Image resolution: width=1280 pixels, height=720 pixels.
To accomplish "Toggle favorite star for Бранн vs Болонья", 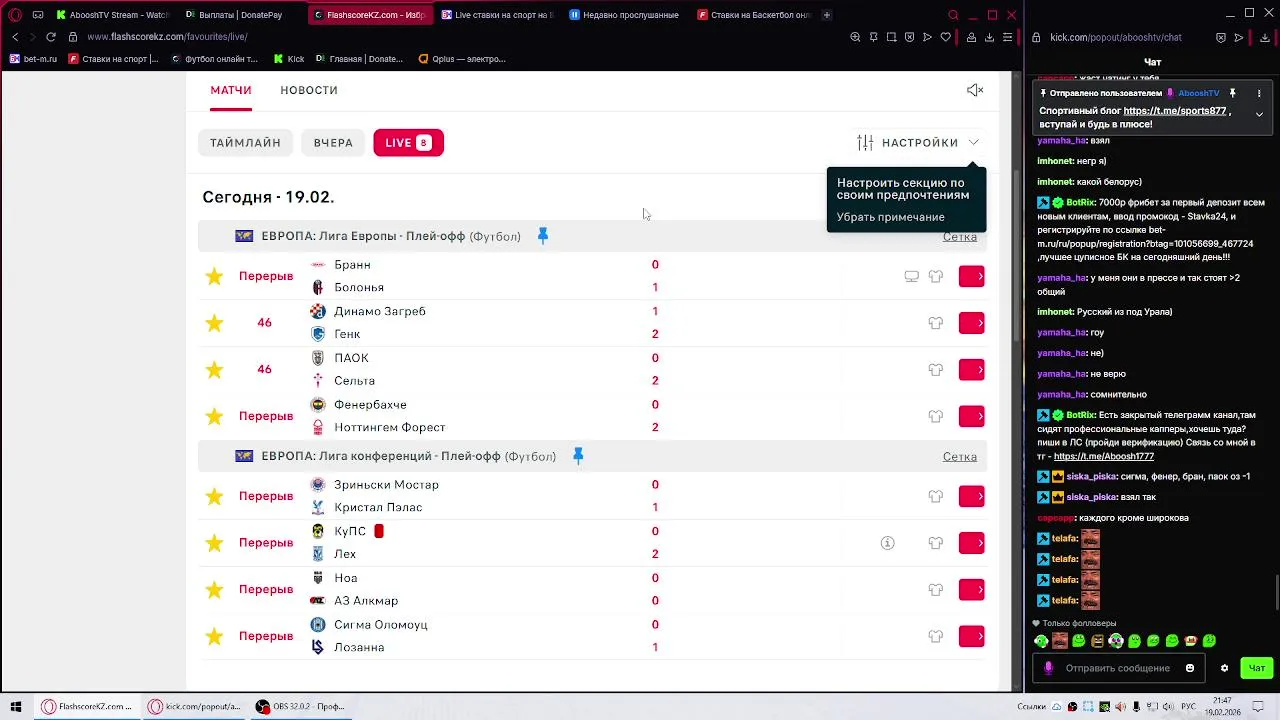I will (x=214, y=276).
